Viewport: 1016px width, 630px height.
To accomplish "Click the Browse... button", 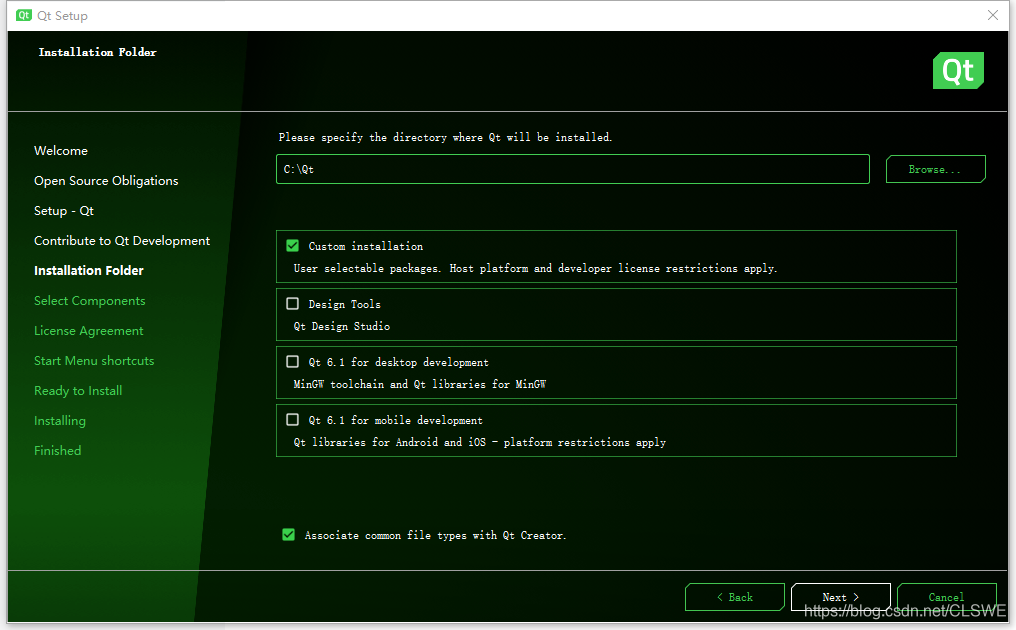I will click(x=935, y=169).
